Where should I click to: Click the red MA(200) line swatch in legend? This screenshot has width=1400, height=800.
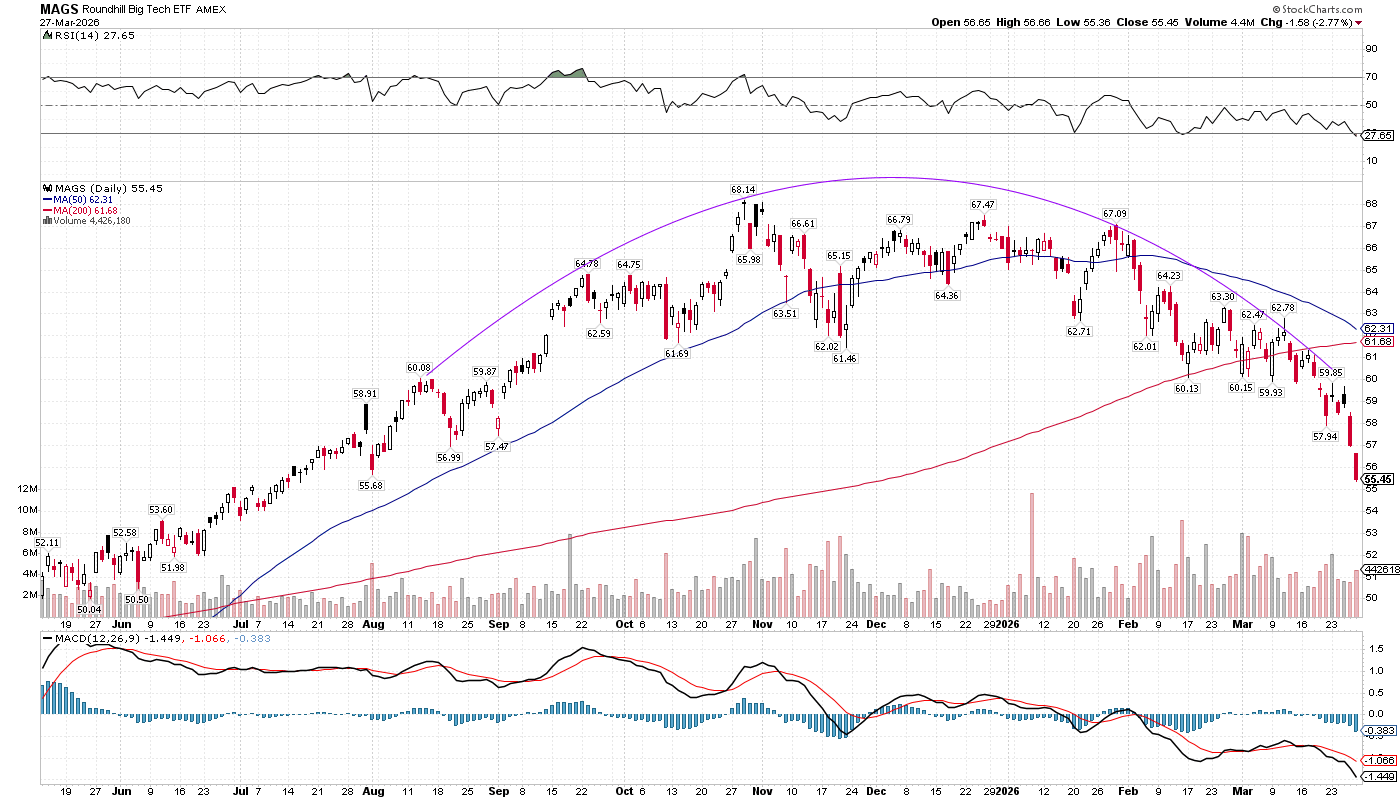[x=46, y=210]
